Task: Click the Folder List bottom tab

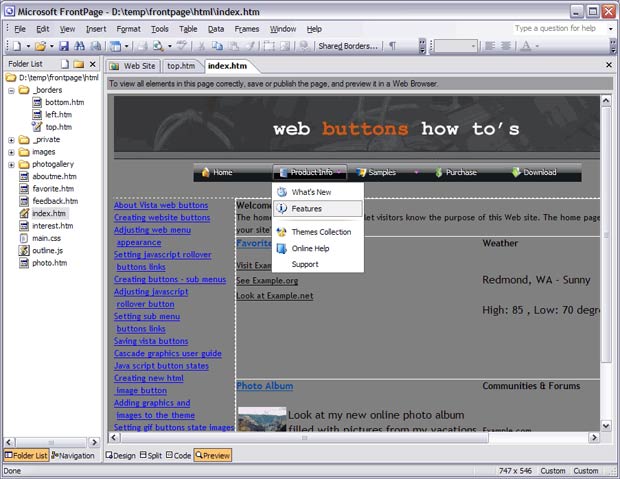Action: (26, 456)
